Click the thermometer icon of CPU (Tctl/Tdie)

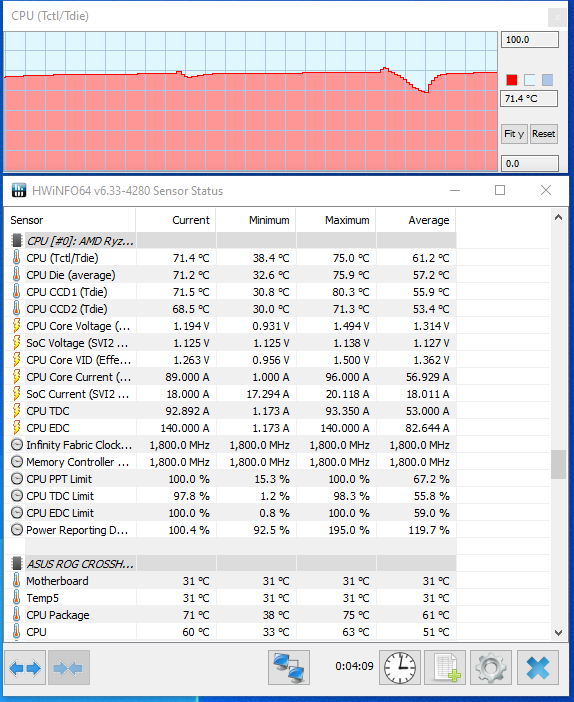pos(17,258)
